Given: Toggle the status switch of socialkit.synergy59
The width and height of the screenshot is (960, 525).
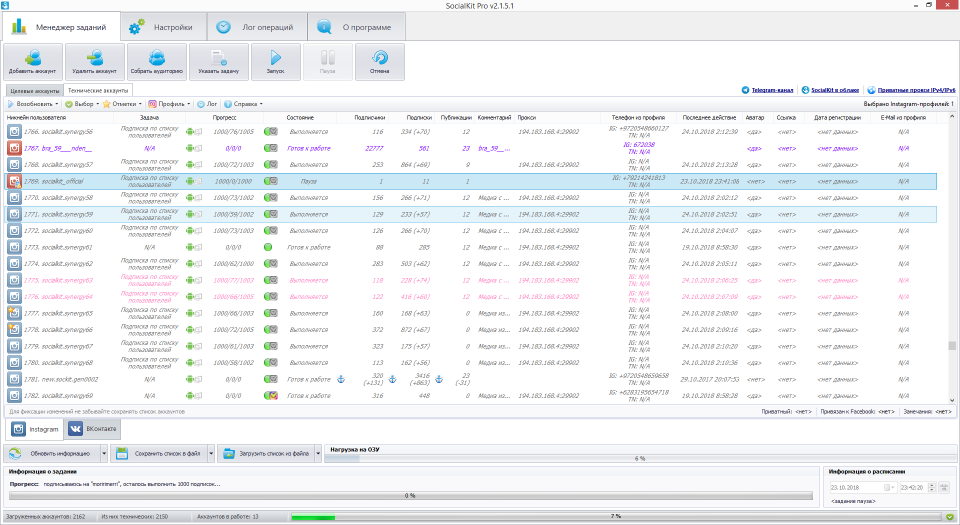Looking at the screenshot, I should pos(271,214).
